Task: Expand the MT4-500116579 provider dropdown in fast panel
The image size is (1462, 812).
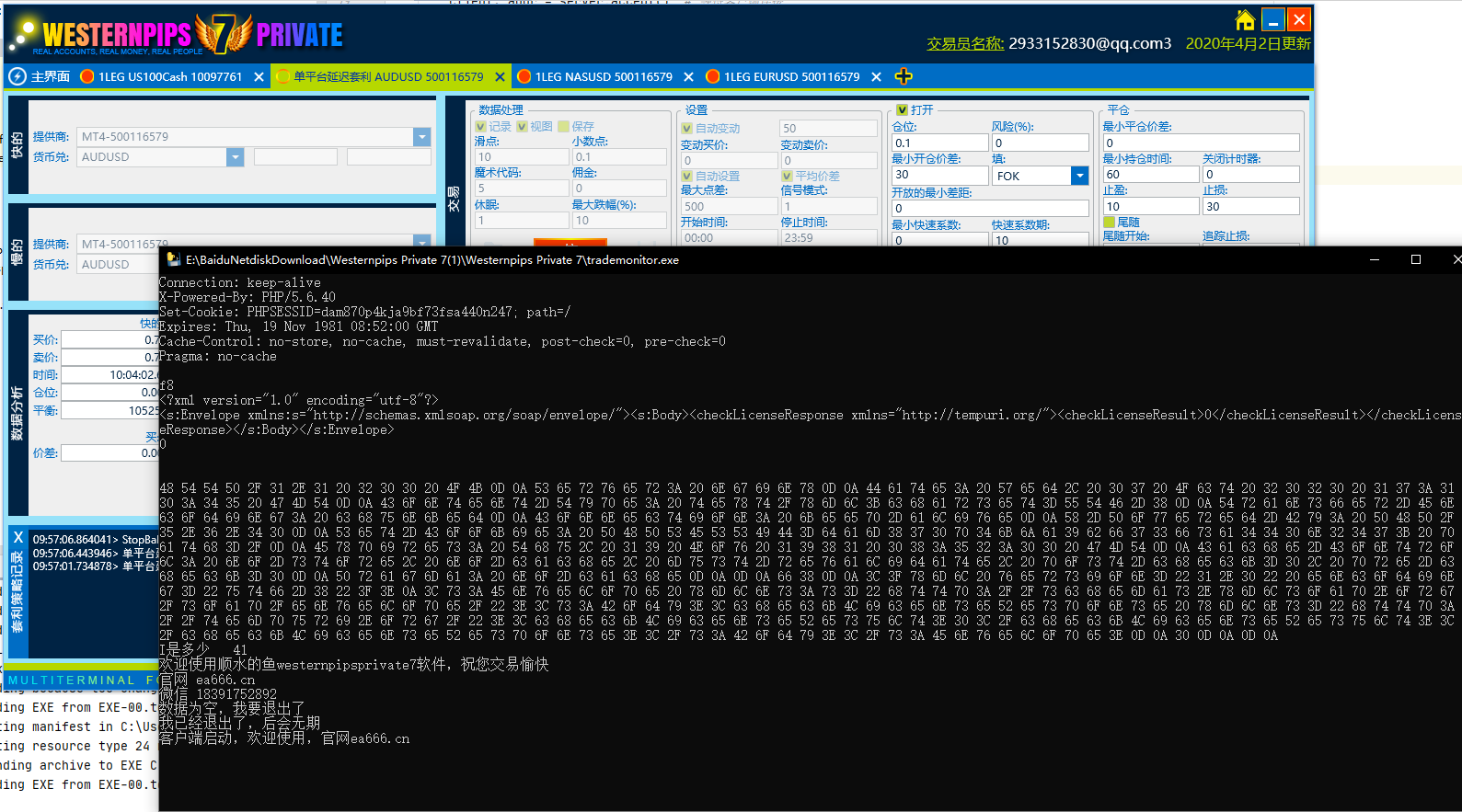Action: 421,137
